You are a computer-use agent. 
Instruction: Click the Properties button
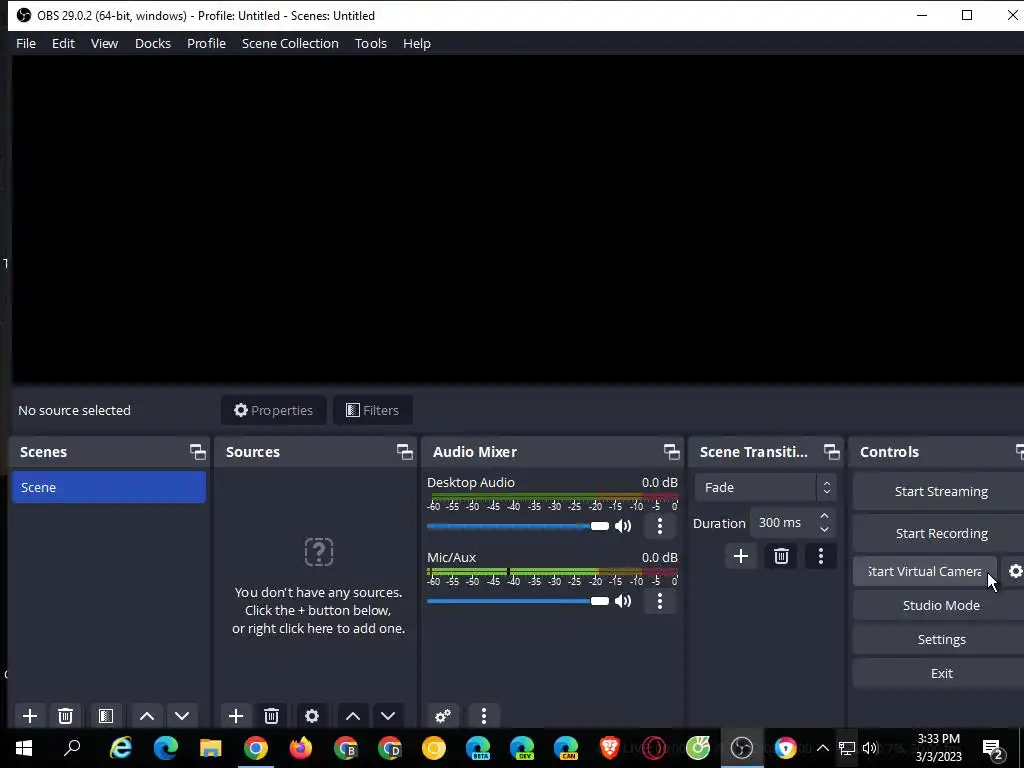(274, 410)
